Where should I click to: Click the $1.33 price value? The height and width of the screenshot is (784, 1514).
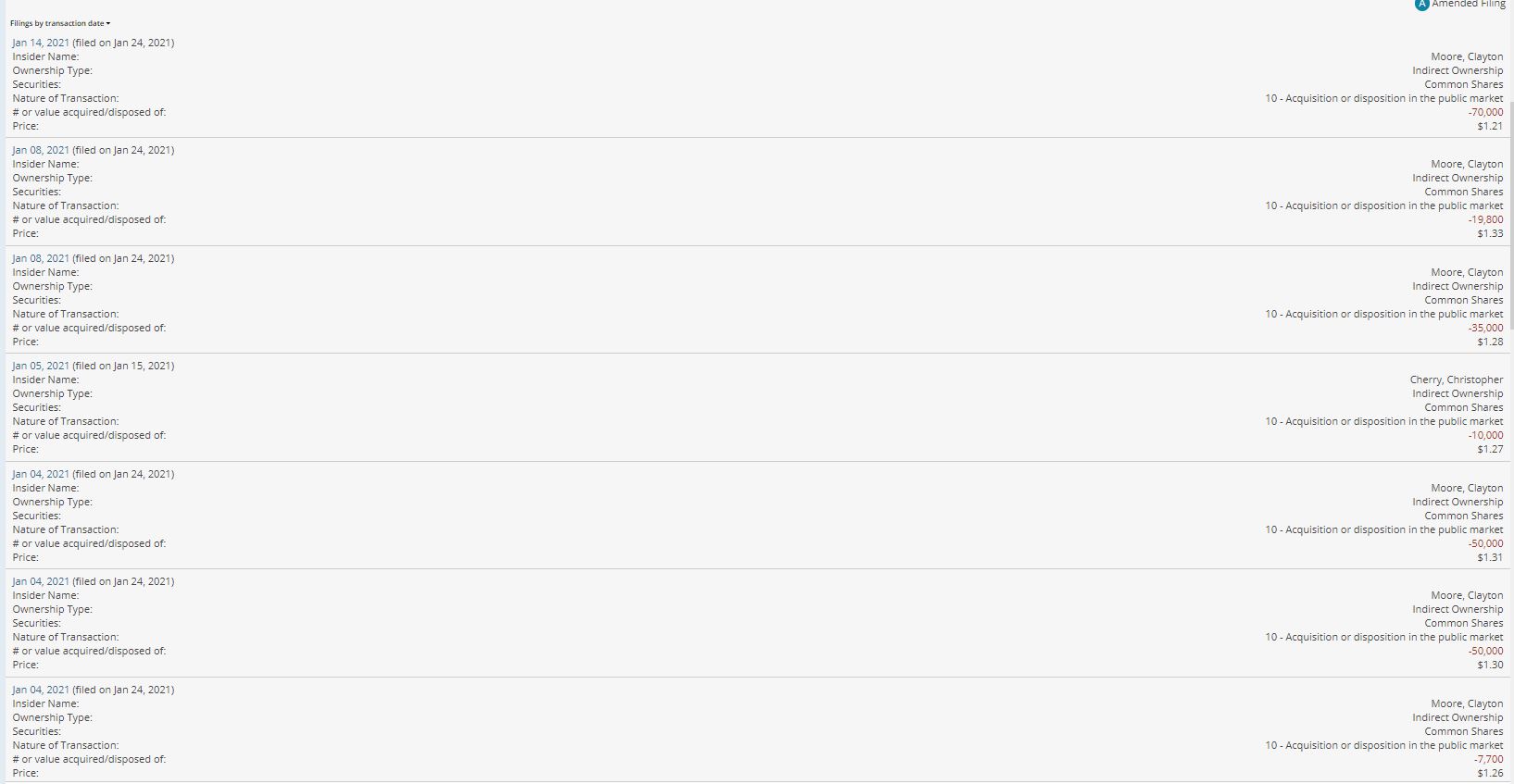pyautogui.click(x=1490, y=233)
